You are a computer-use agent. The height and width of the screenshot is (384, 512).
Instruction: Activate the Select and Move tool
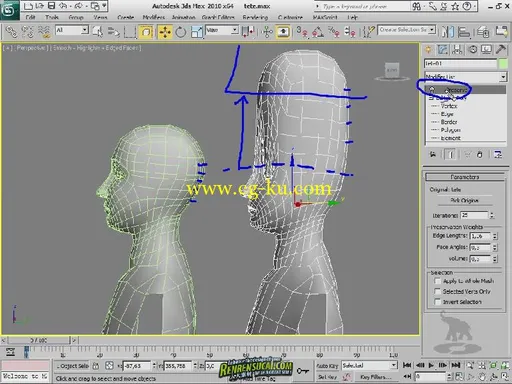tap(165, 32)
